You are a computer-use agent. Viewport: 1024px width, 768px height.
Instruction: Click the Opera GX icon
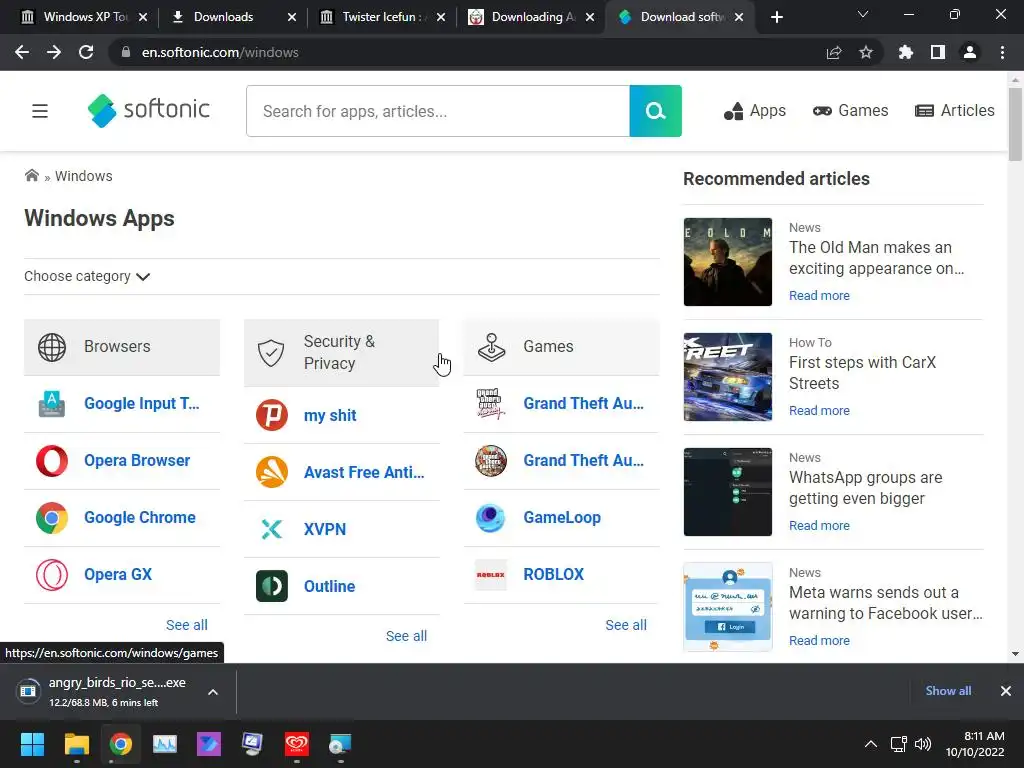[x=52, y=575]
